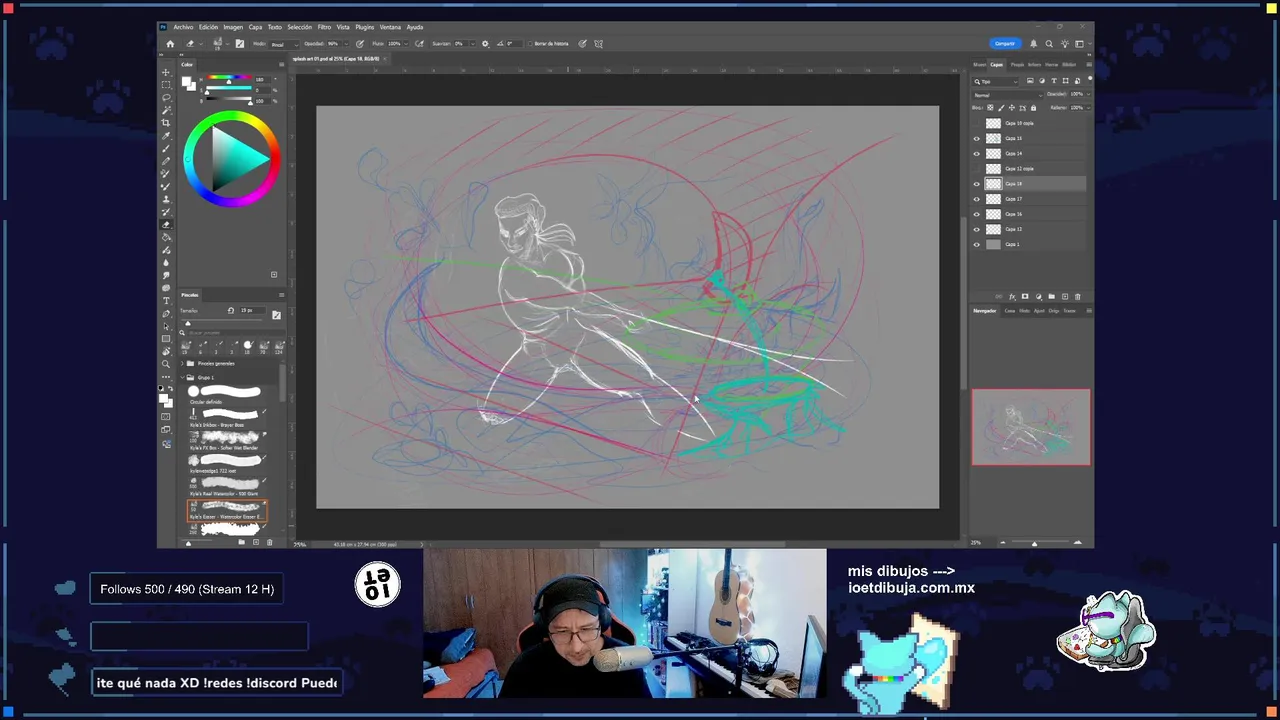The height and width of the screenshot is (720, 1280).
Task: Select the Rectangular Marquee tool
Action: [166, 85]
